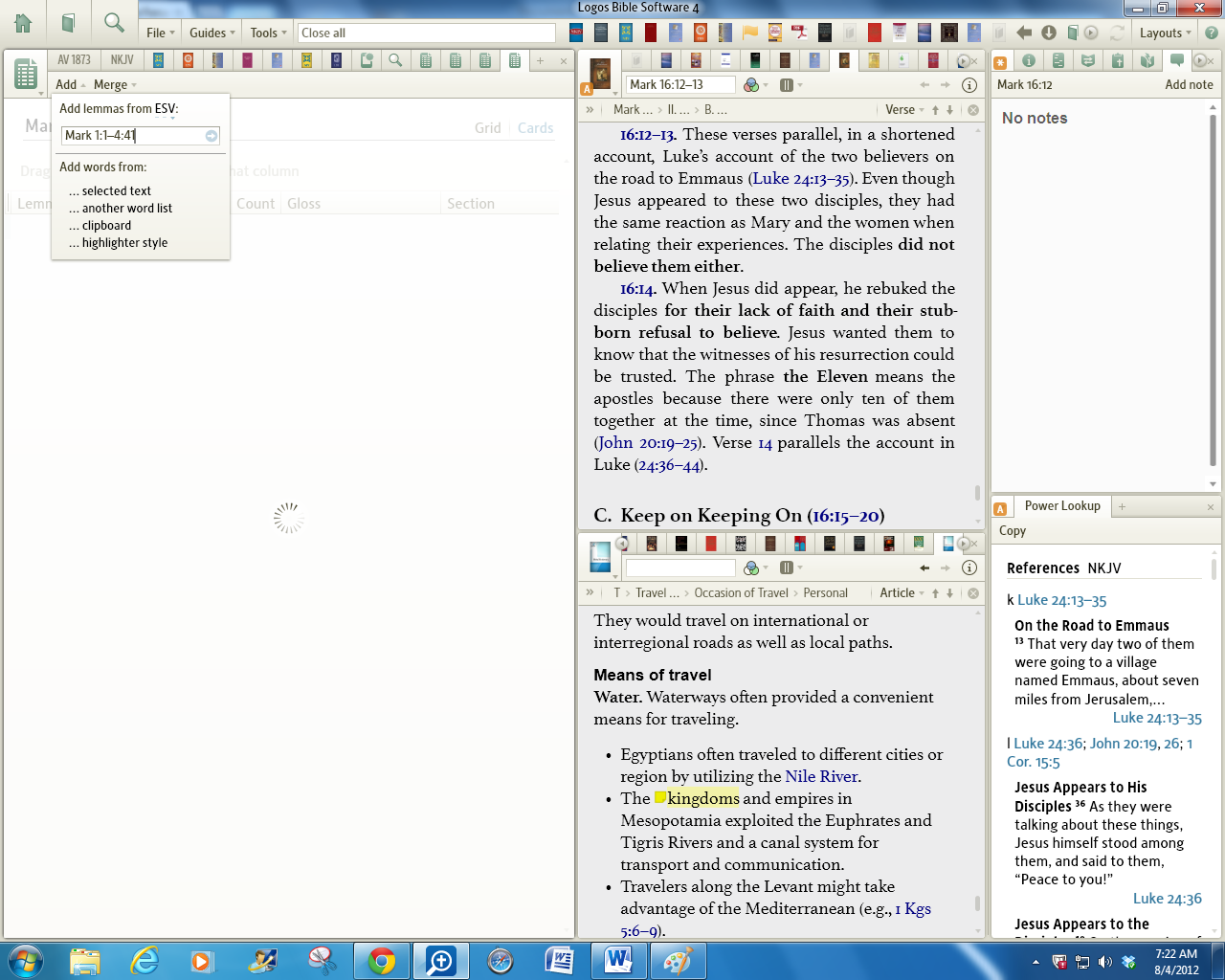Expand the File menu
Viewport: 1225px width, 980px height.
coord(160,33)
